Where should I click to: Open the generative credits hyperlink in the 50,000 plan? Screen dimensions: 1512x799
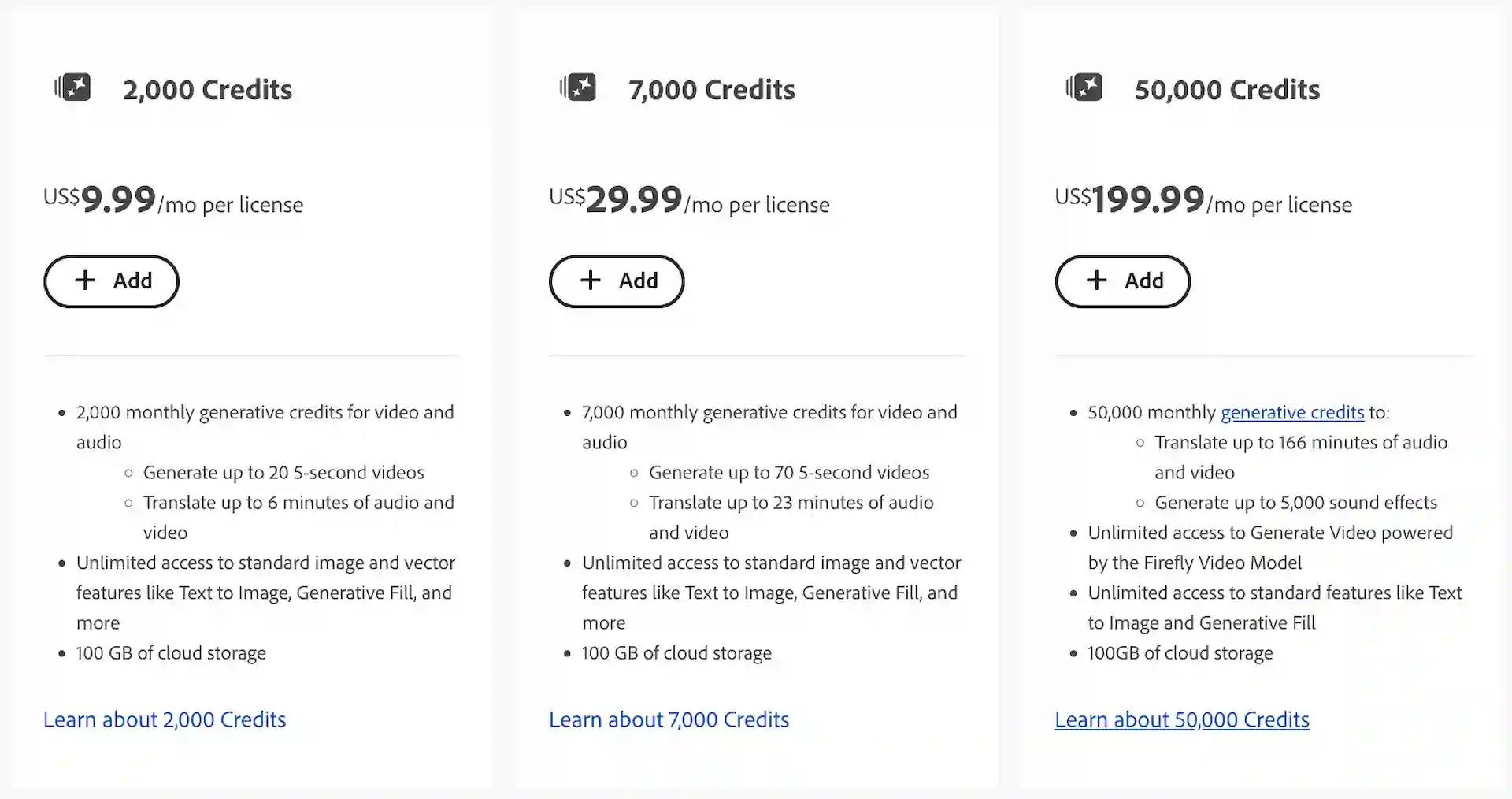1291,412
